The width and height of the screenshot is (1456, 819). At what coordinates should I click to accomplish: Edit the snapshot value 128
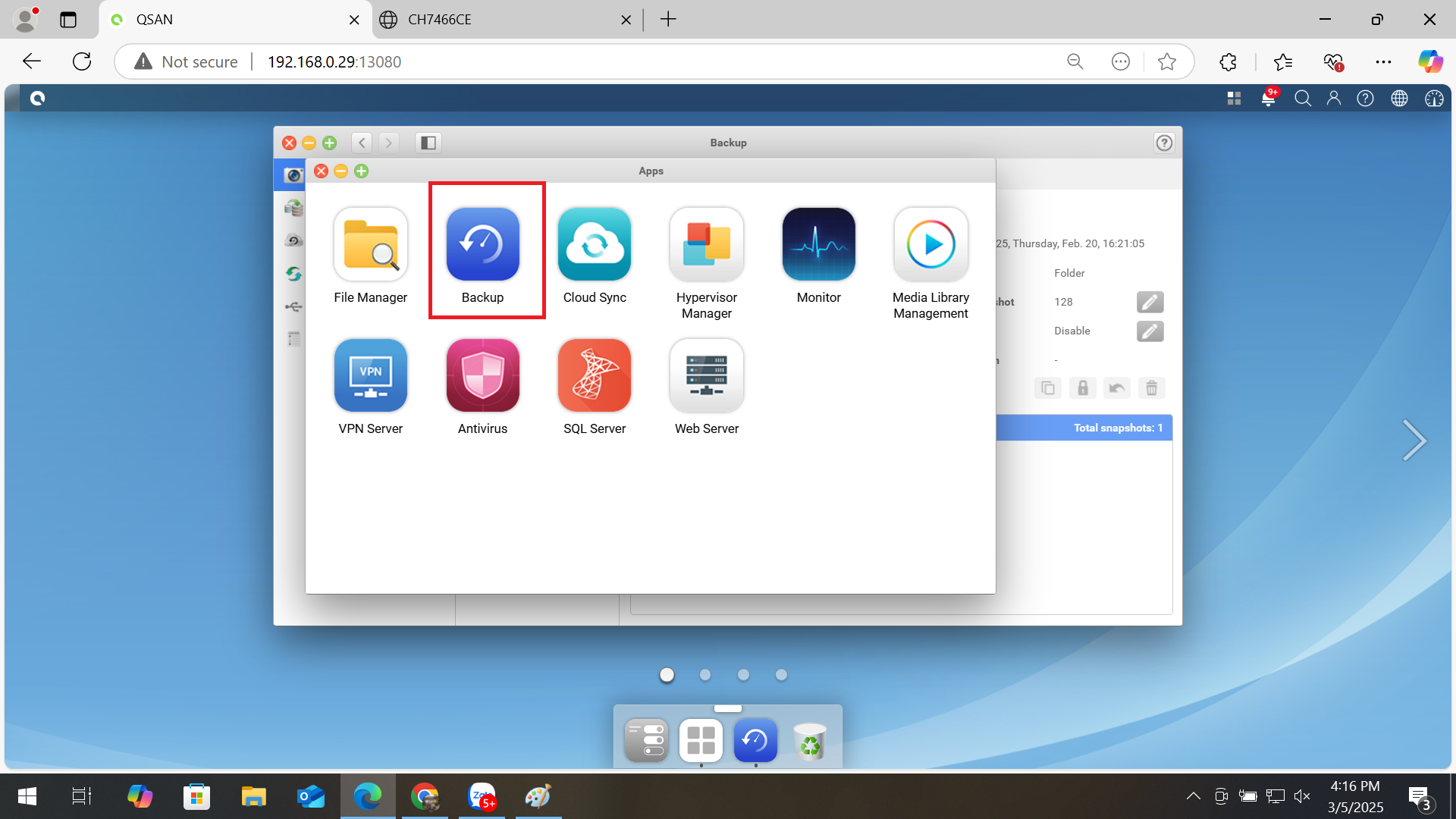coord(1150,302)
